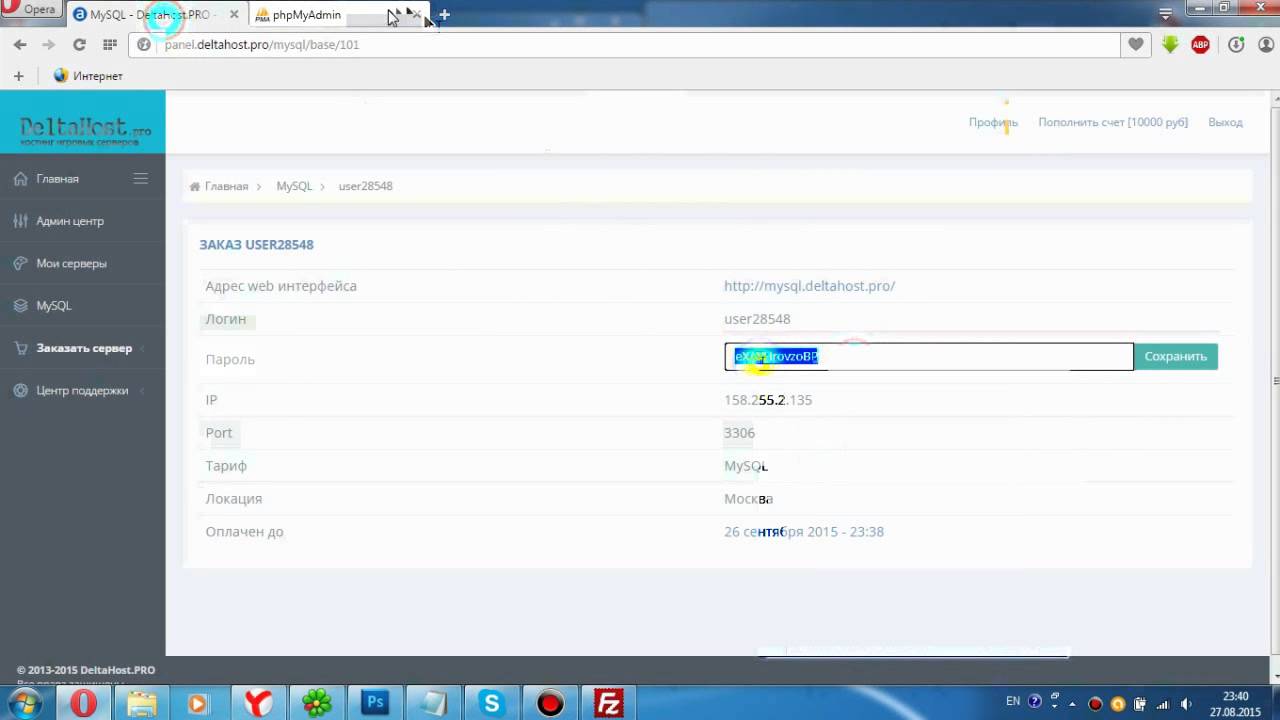Image resolution: width=1280 pixels, height=720 pixels.
Task: Add a bookmark with the bookmarks bar plus
Action: (x=18, y=76)
